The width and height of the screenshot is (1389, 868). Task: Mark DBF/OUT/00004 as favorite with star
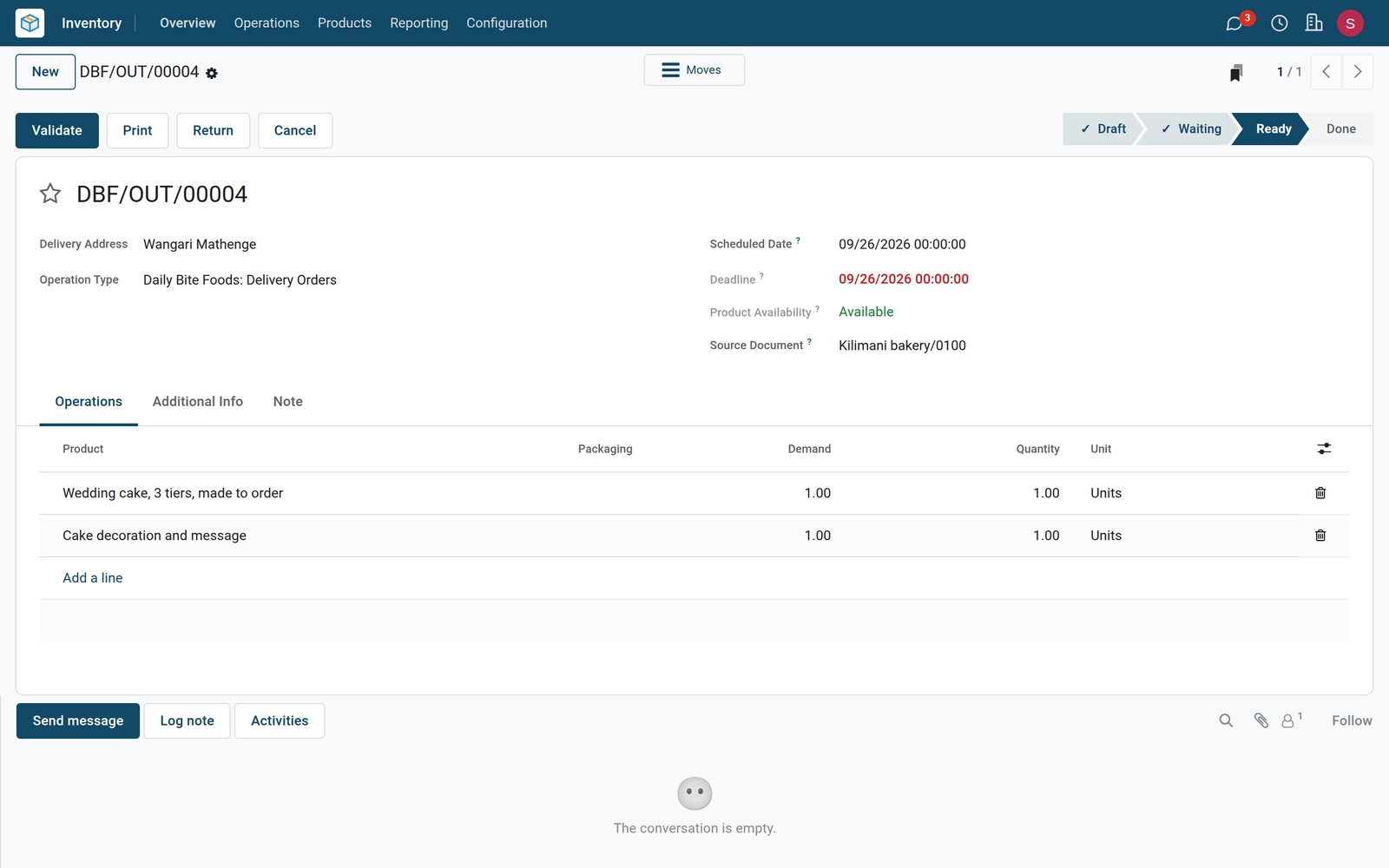pyautogui.click(x=50, y=194)
